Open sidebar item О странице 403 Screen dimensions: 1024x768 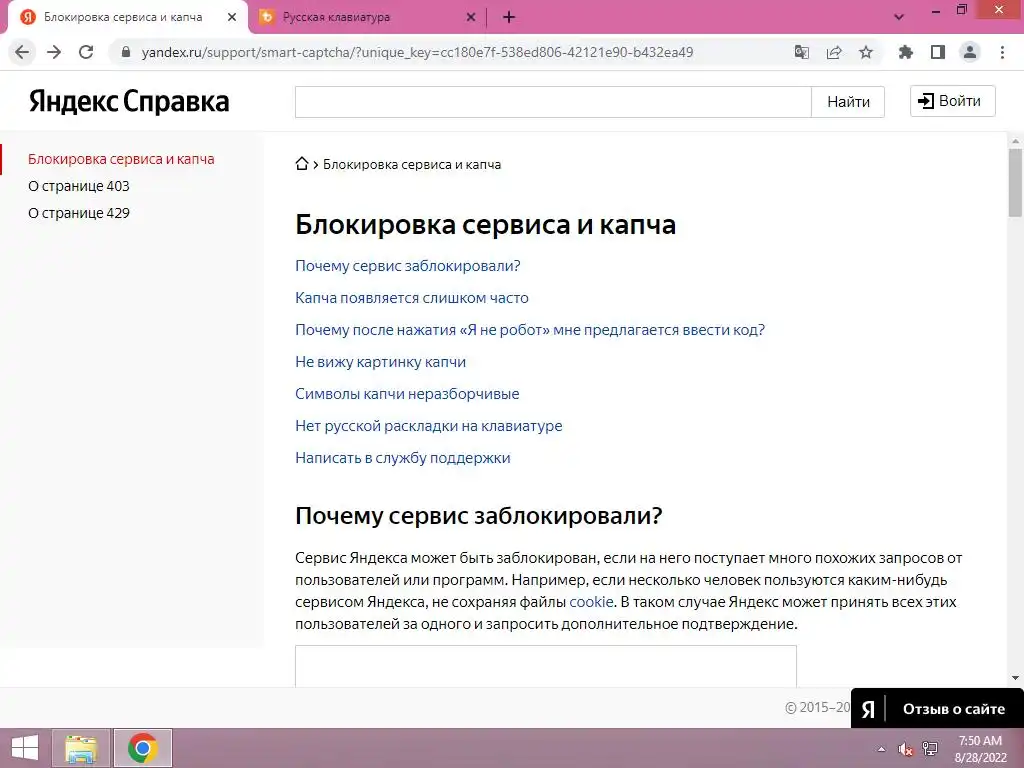79,186
